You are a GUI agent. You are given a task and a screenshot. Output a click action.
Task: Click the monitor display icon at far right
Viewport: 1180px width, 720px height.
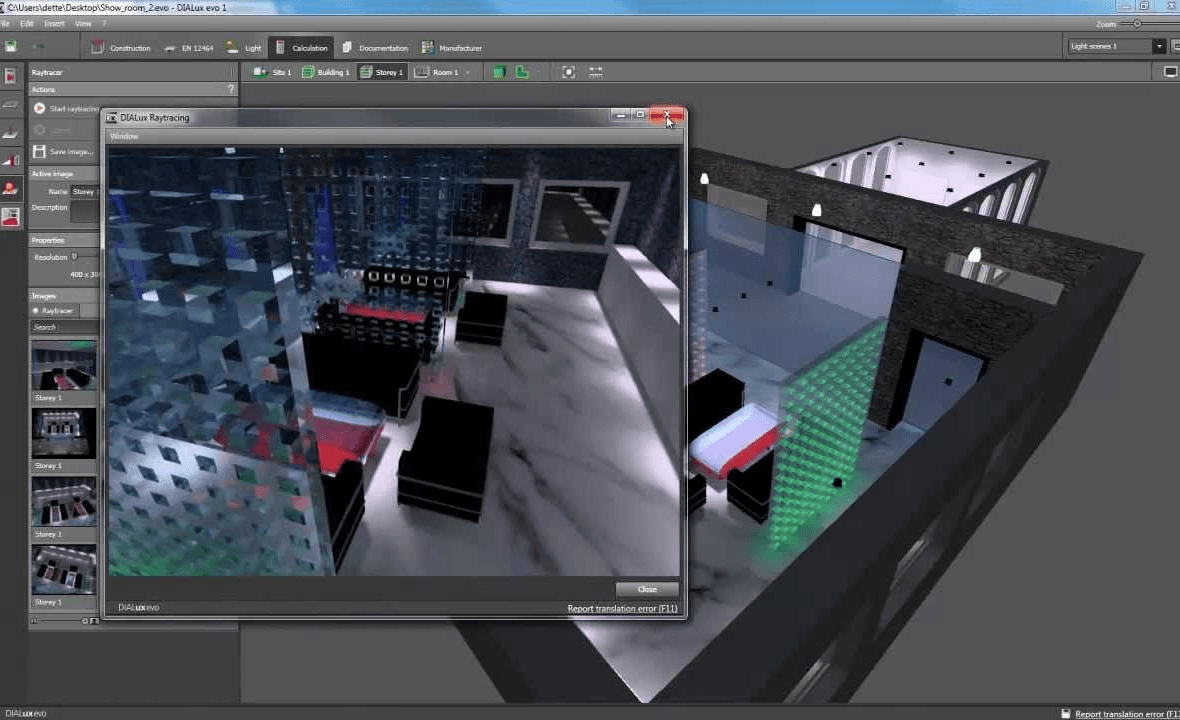[1170, 72]
